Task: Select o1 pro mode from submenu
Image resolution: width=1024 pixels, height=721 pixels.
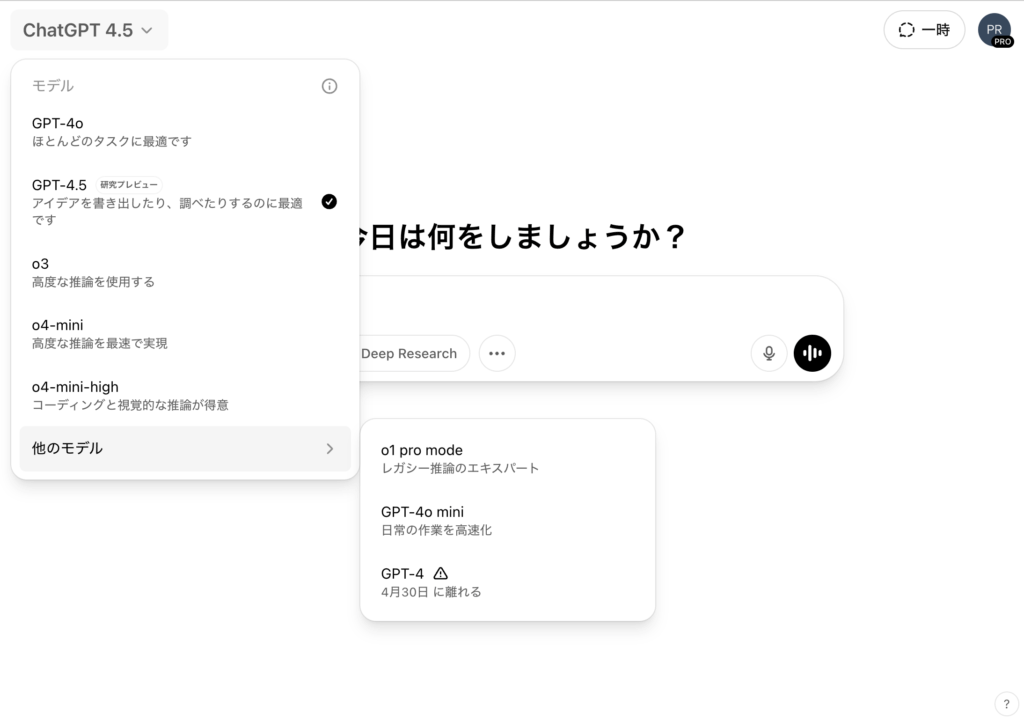Action: point(507,458)
